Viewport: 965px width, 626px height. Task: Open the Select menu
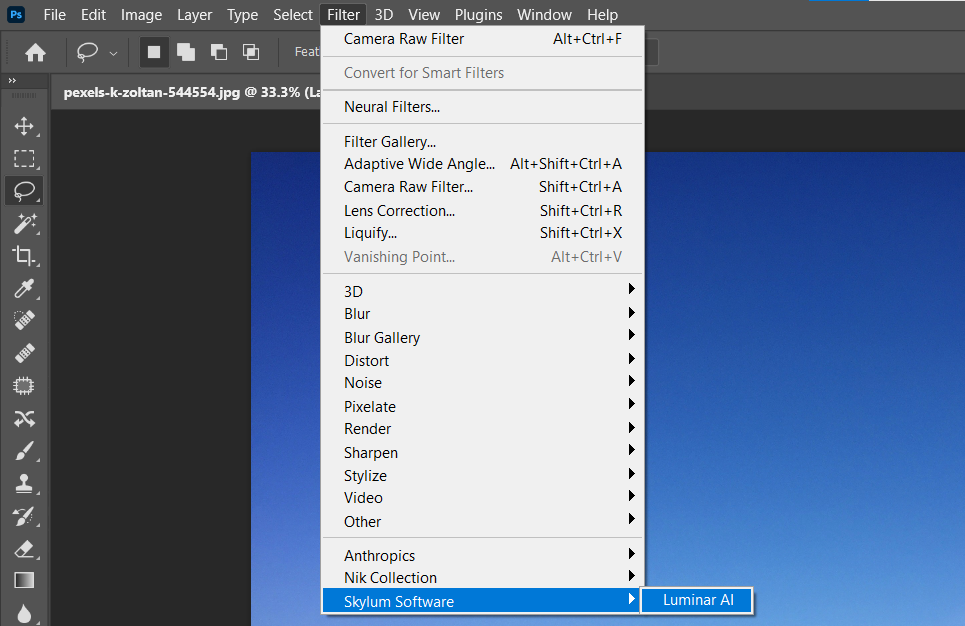point(292,15)
